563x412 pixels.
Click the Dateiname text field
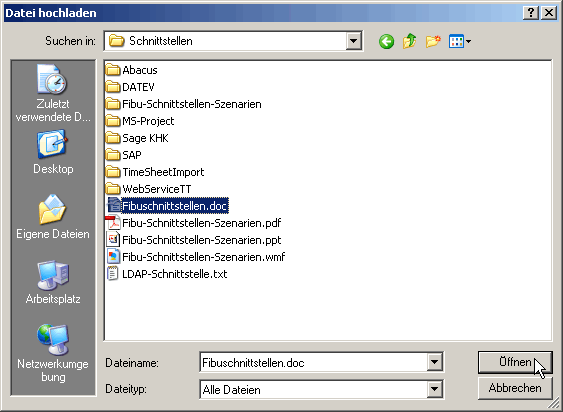pyautogui.click(x=314, y=362)
